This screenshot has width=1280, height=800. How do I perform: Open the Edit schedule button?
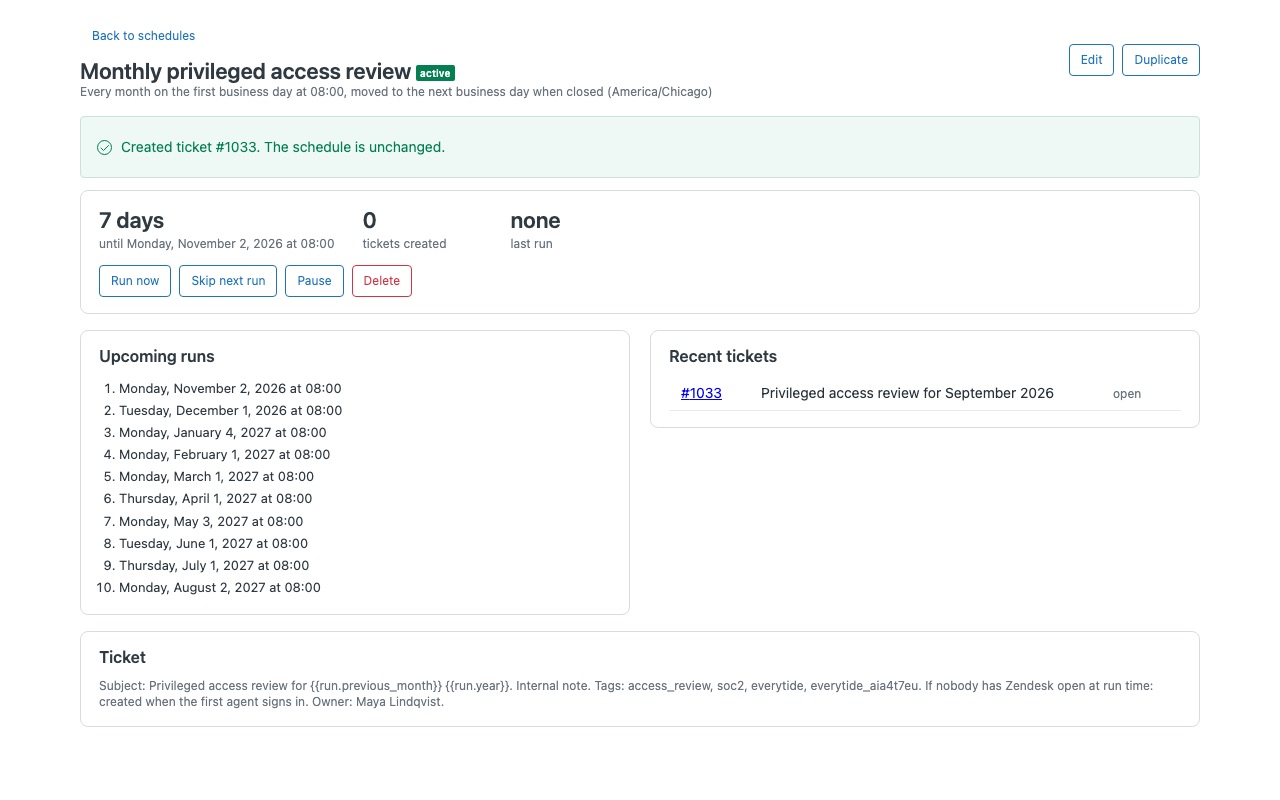coord(1091,60)
